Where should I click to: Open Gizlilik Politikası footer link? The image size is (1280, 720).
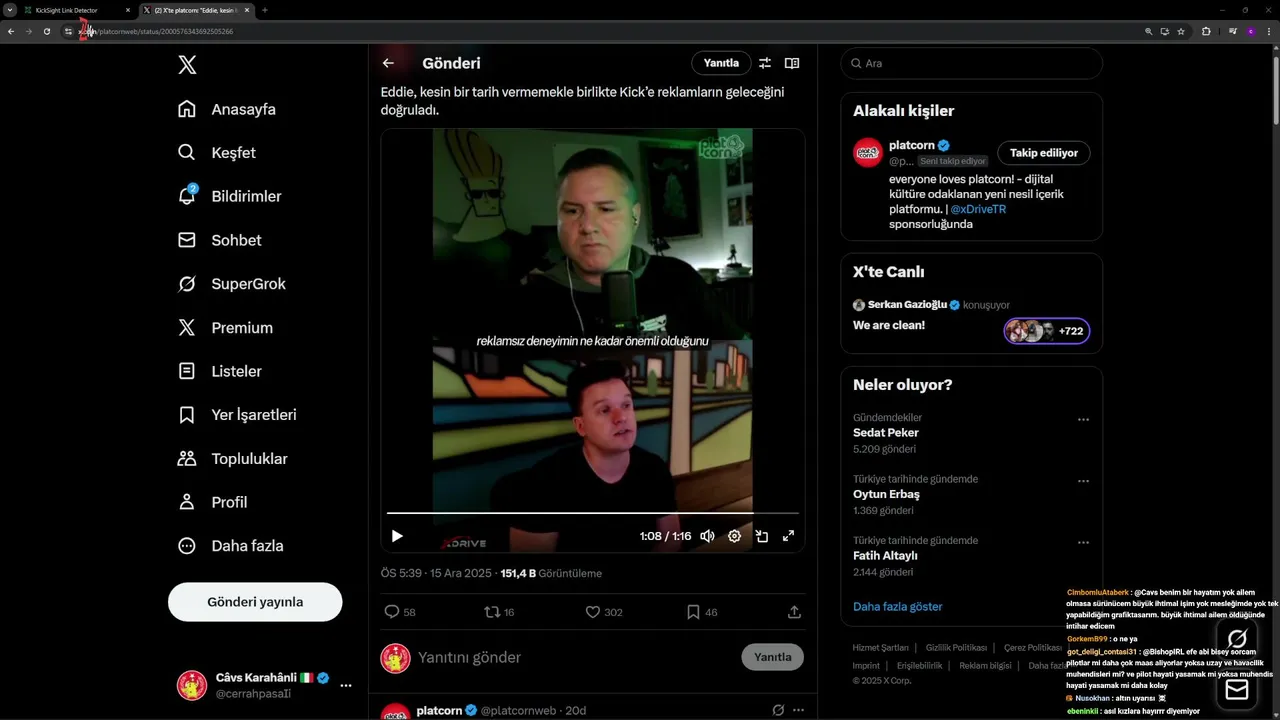pyautogui.click(x=956, y=648)
